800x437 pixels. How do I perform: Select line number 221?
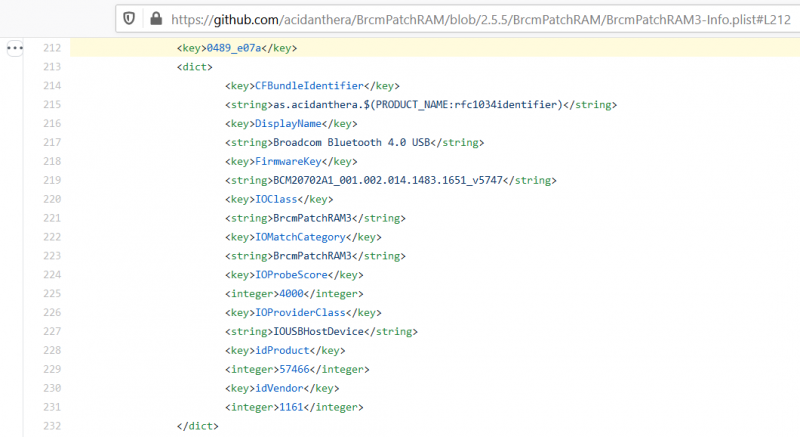coord(52,218)
